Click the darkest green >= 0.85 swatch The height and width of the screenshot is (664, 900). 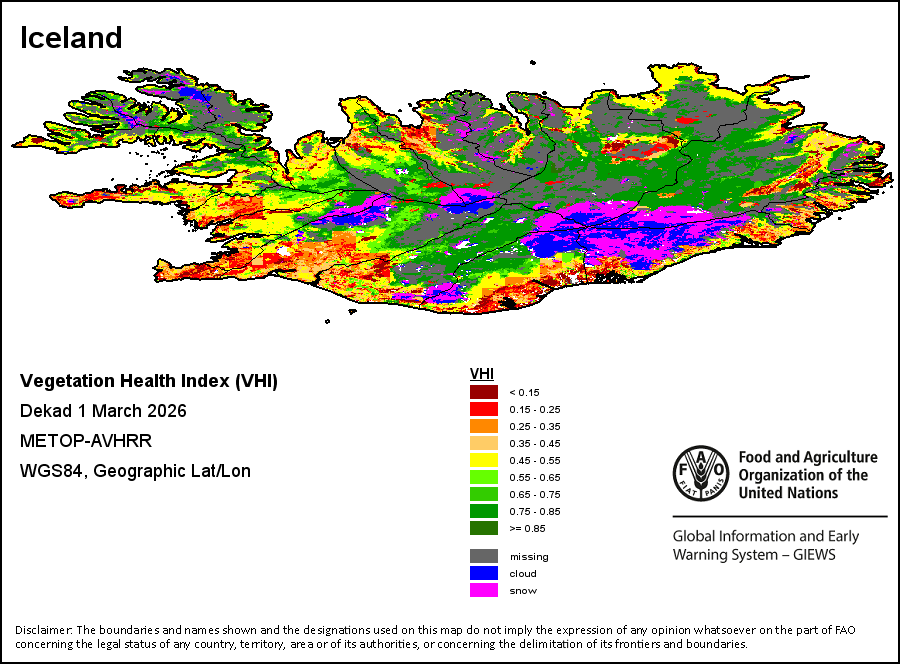(x=484, y=527)
